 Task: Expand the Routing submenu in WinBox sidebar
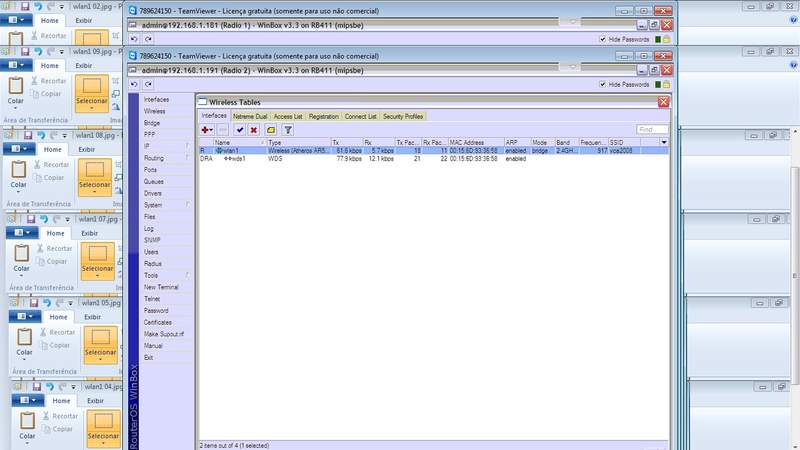(x=166, y=158)
